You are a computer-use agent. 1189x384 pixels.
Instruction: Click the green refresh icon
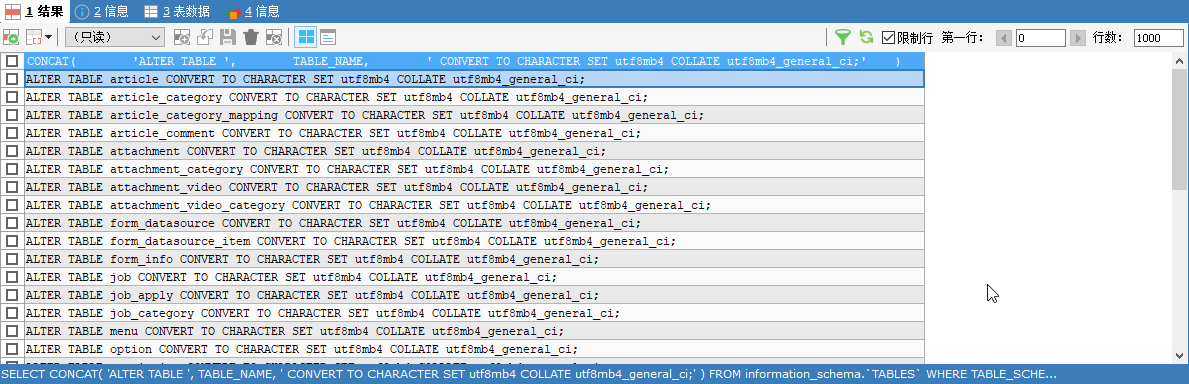coord(866,37)
